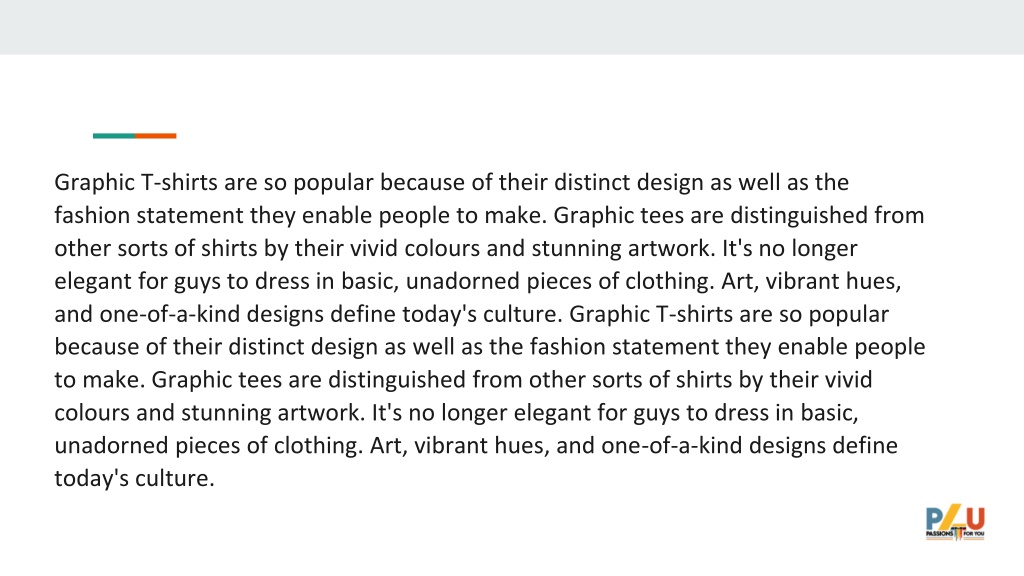Click the line starting "elegant for guys"
Viewport: 1024px width, 576px height.
click(477, 281)
